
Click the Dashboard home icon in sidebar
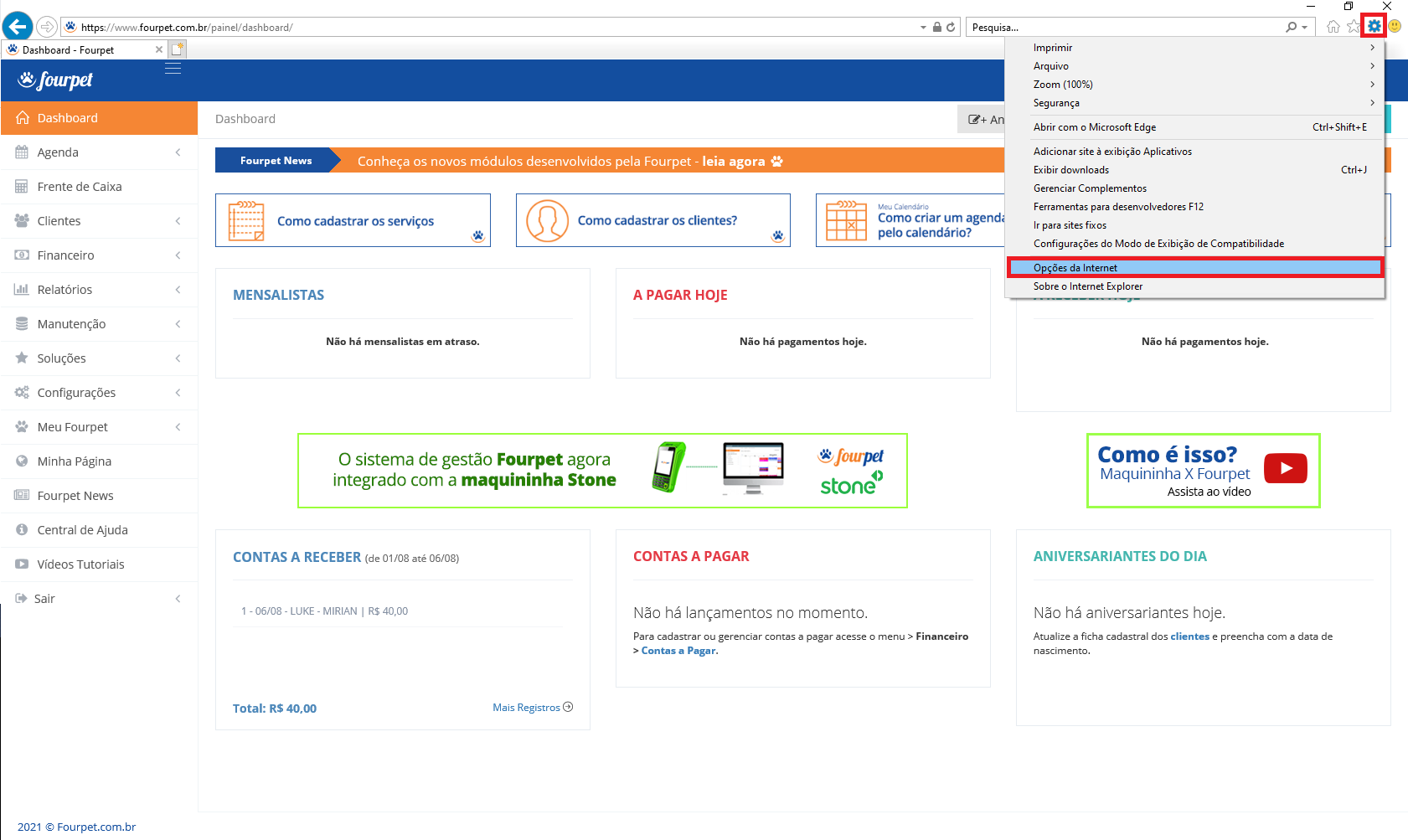(x=23, y=118)
